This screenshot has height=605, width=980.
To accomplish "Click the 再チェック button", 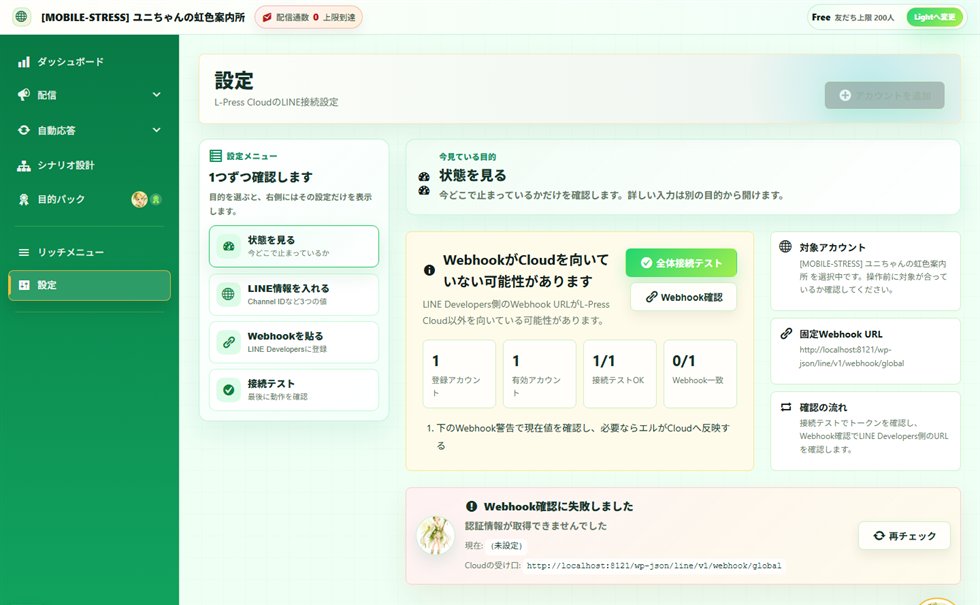I will point(904,536).
